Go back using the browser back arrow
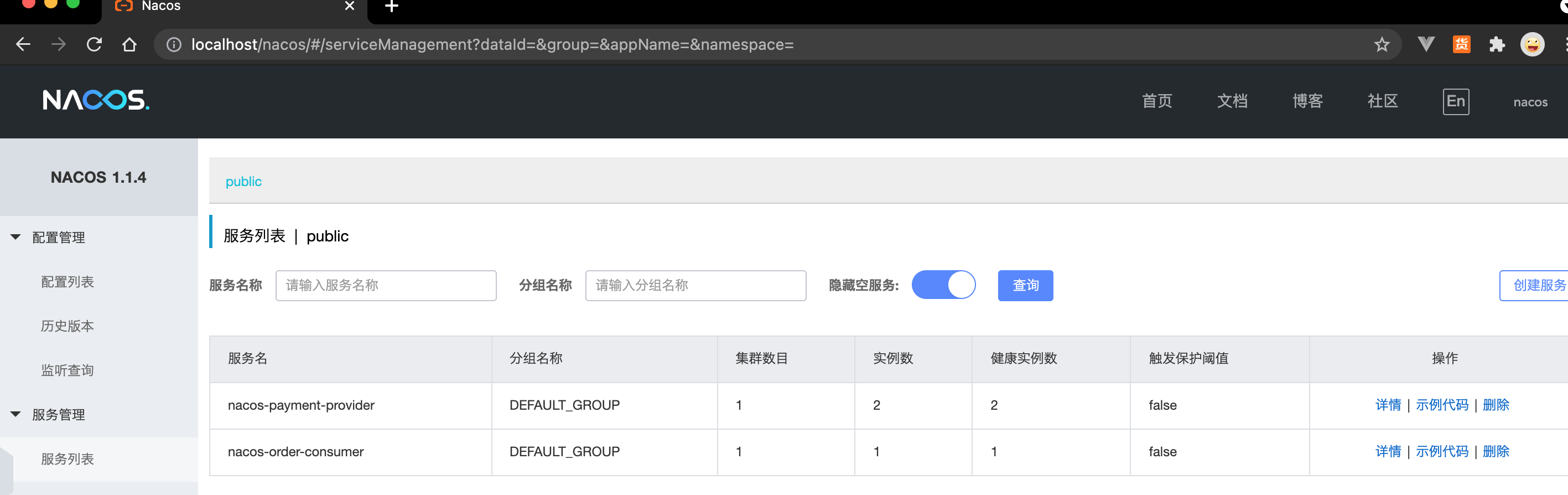 click(23, 44)
